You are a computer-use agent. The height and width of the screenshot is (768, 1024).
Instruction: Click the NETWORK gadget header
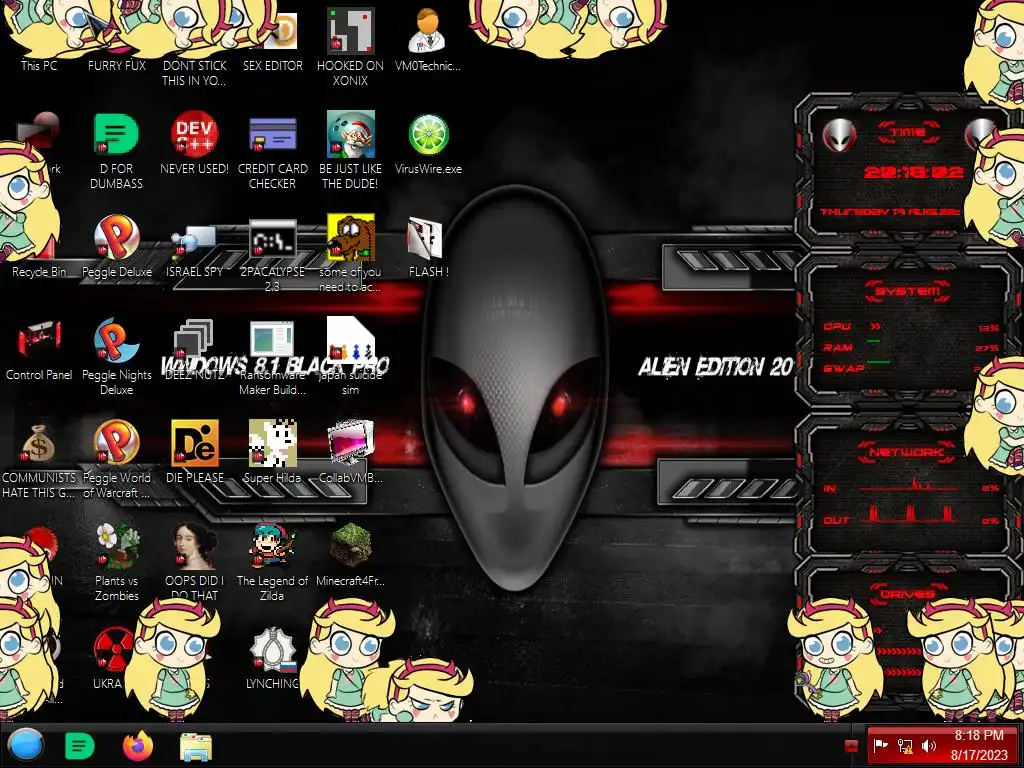point(906,452)
